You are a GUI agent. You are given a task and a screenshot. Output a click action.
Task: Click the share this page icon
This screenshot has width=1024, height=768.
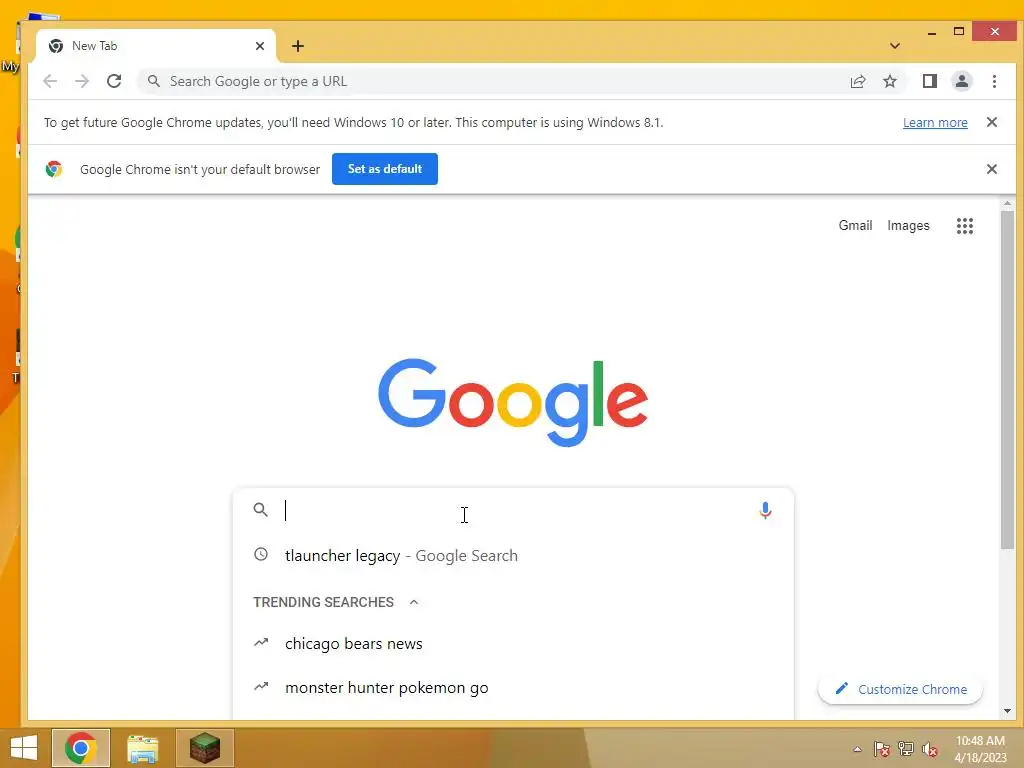[857, 81]
